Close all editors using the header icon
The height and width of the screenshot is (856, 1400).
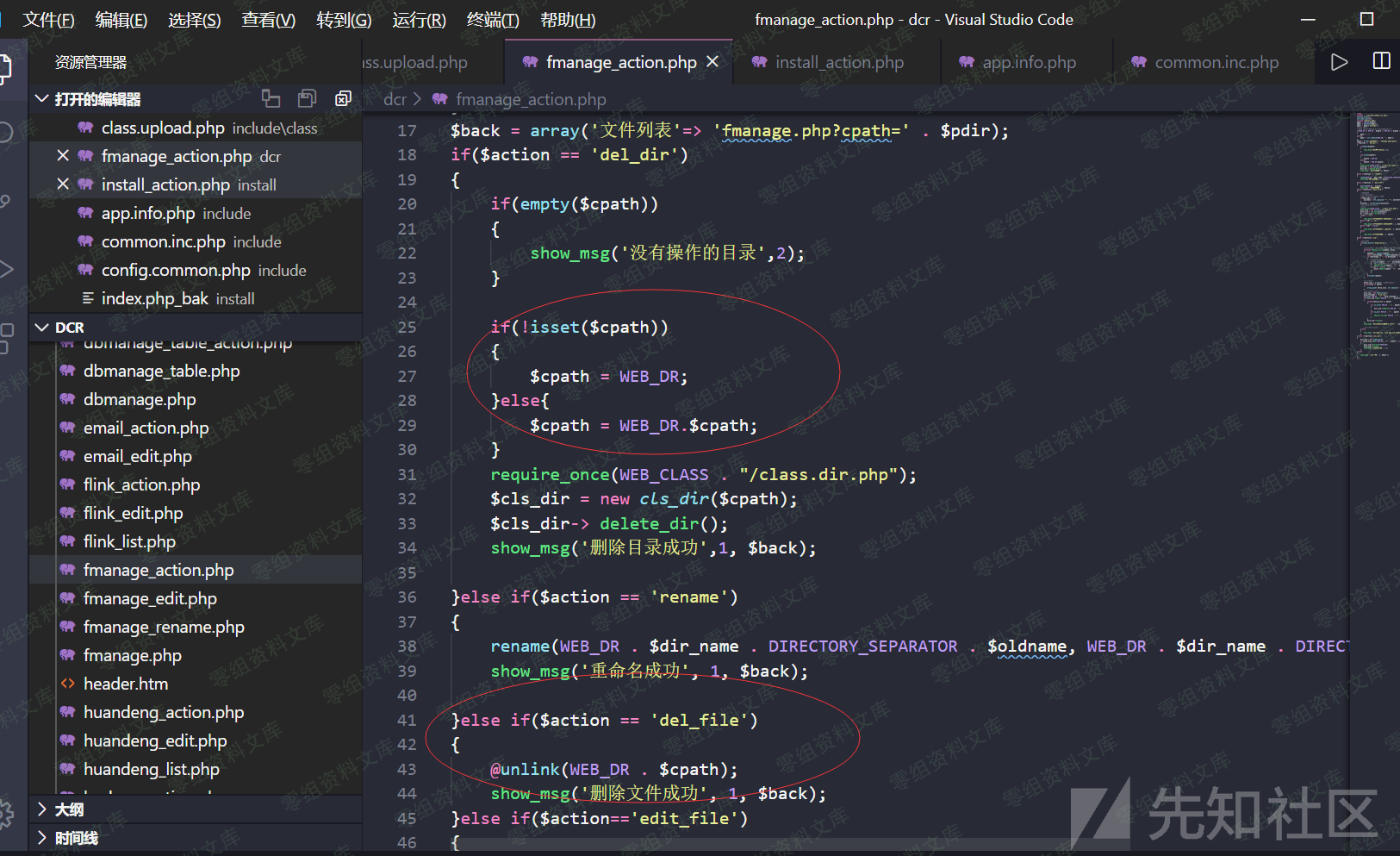pyautogui.click(x=343, y=99)
